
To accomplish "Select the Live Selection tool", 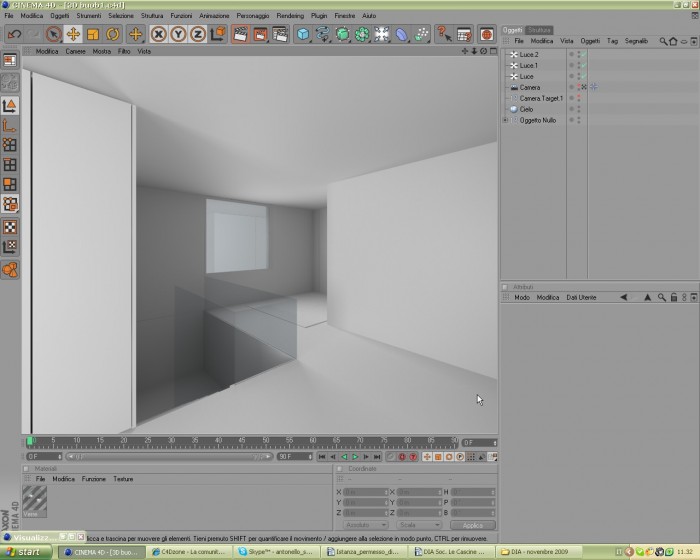I will (x=54, y=34).
